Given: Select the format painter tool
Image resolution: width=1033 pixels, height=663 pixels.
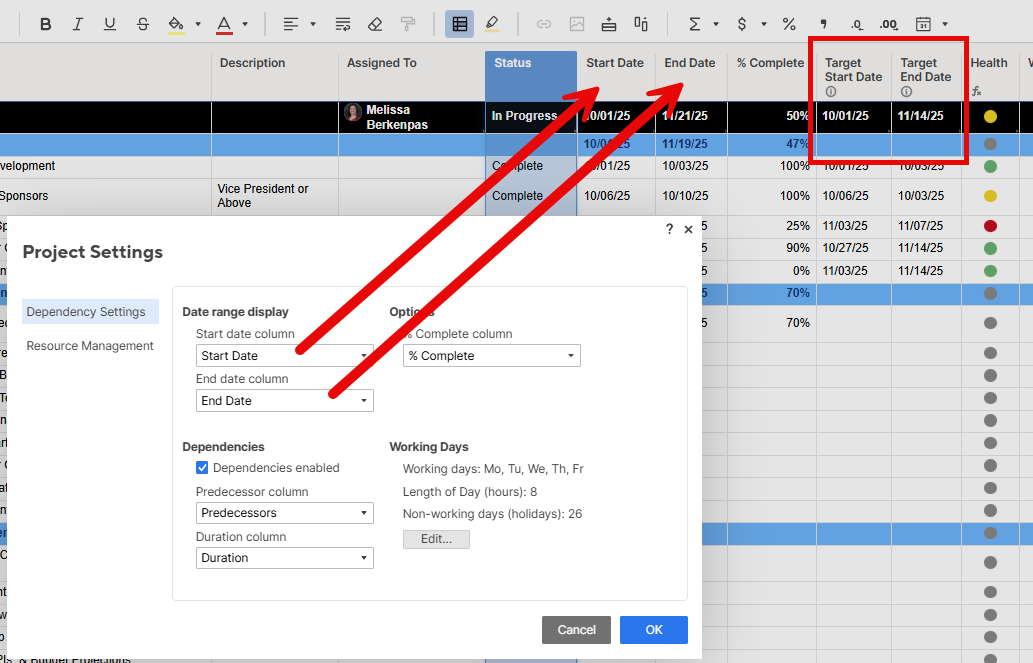Looking at the screenshot, I should 408,24.
